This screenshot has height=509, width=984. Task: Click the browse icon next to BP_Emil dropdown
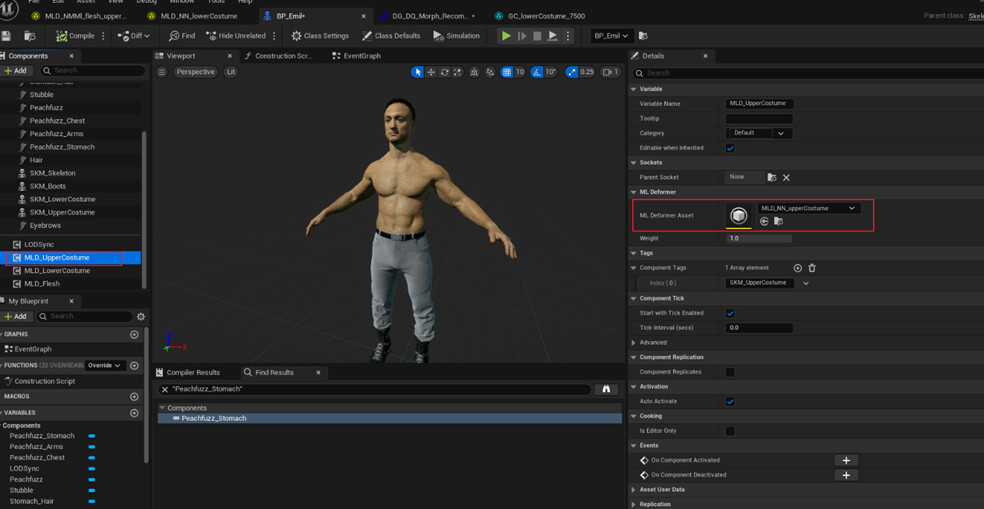coord(643,36)
